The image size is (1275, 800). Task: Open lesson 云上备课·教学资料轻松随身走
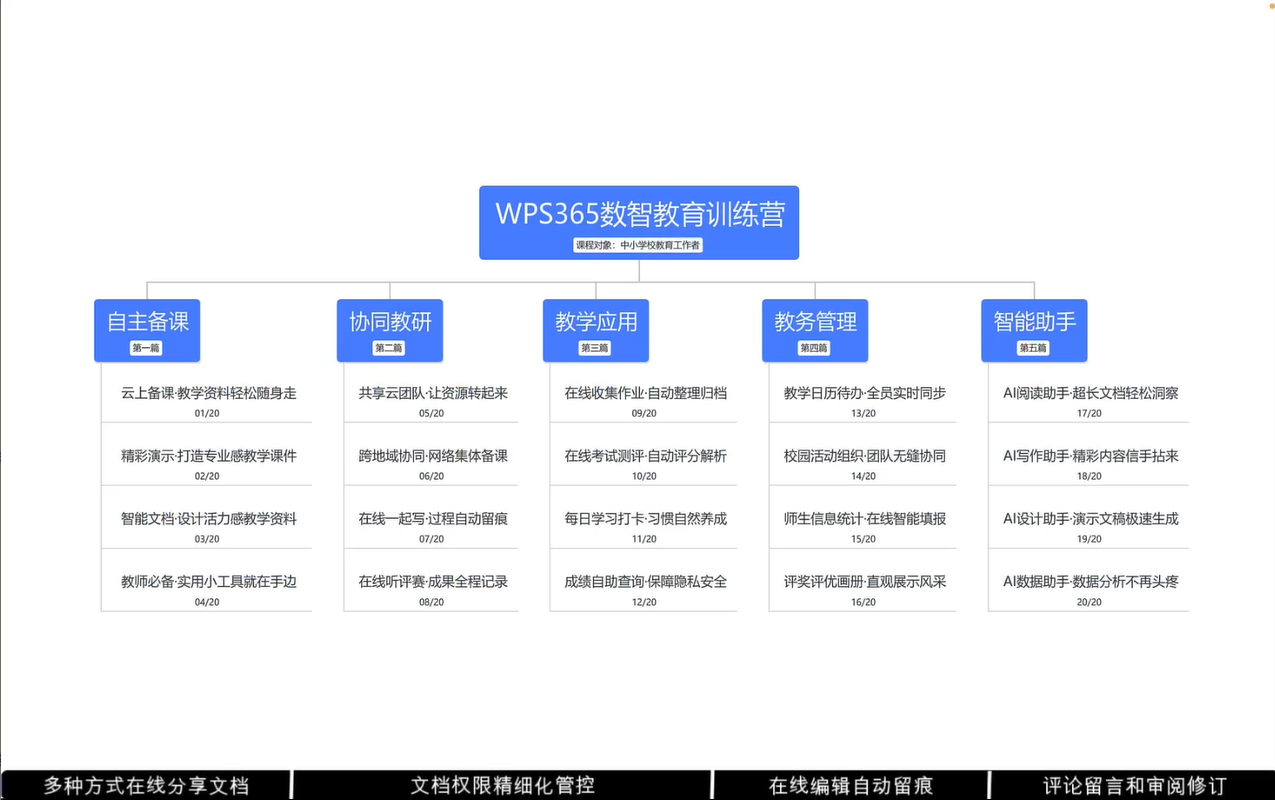click(x=208, y=394)
